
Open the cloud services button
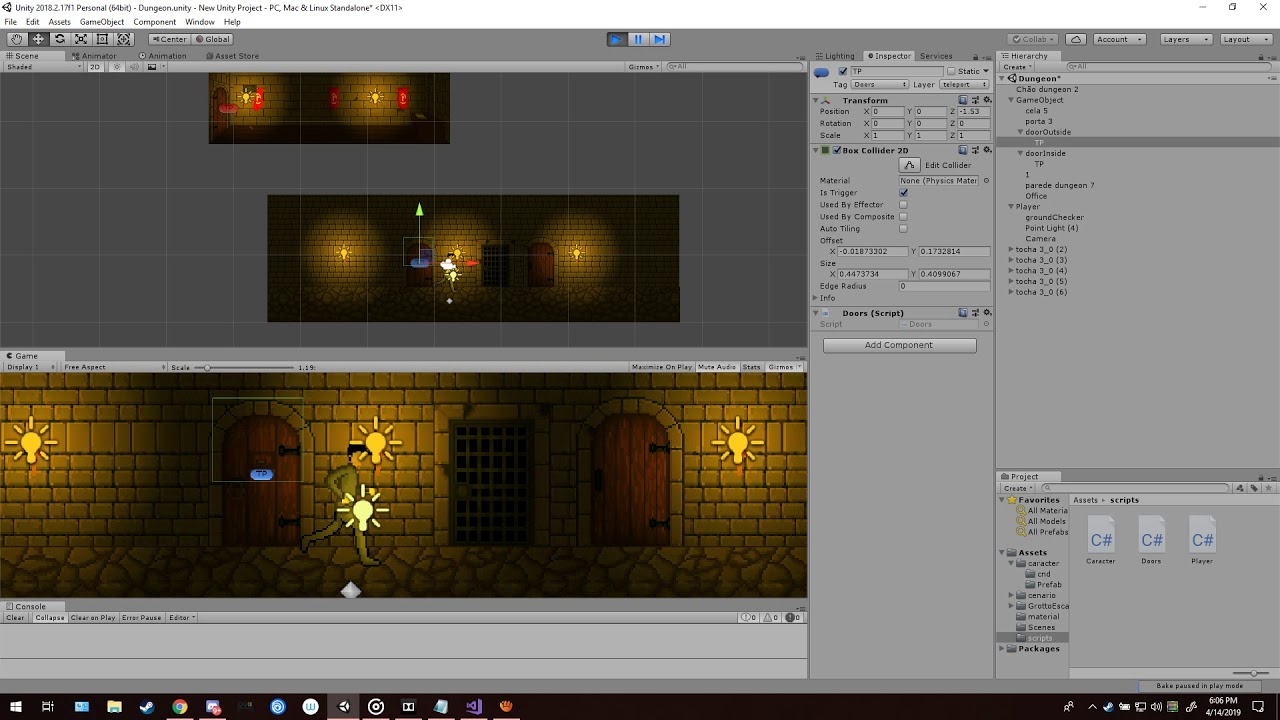tap(1076, 39)
